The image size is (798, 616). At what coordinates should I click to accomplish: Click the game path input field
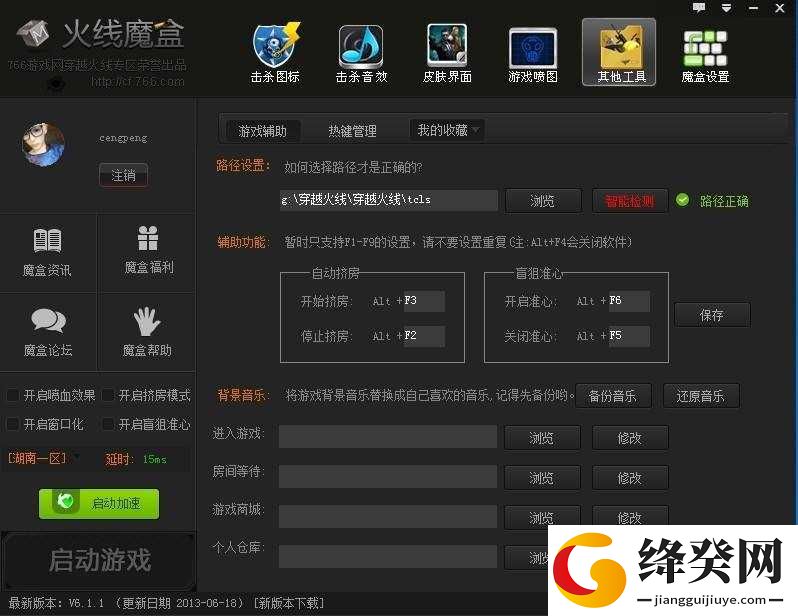tap(389, 200)
